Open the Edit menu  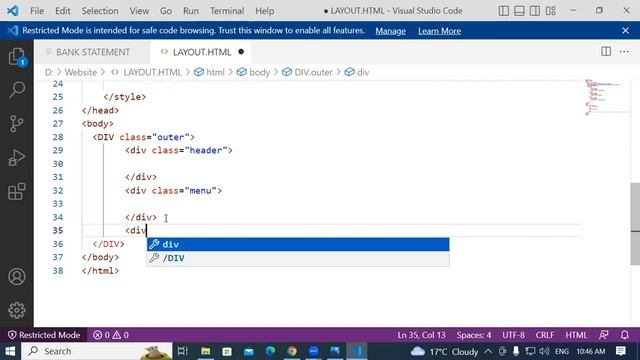pyautogui.click(x=62, y=11)
